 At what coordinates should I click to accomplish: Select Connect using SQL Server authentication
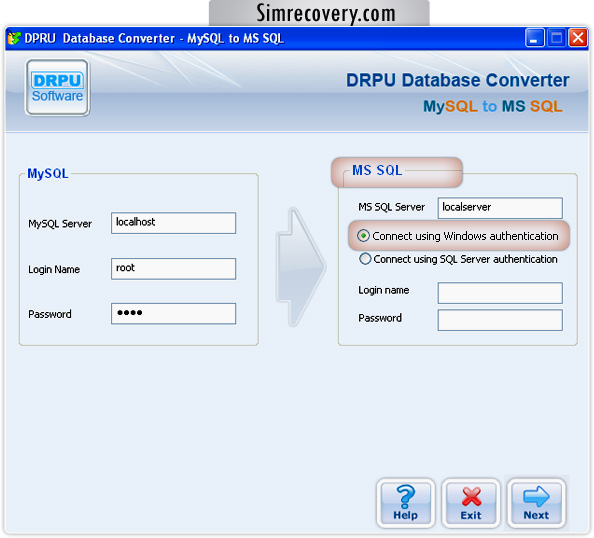click(458, 259)
